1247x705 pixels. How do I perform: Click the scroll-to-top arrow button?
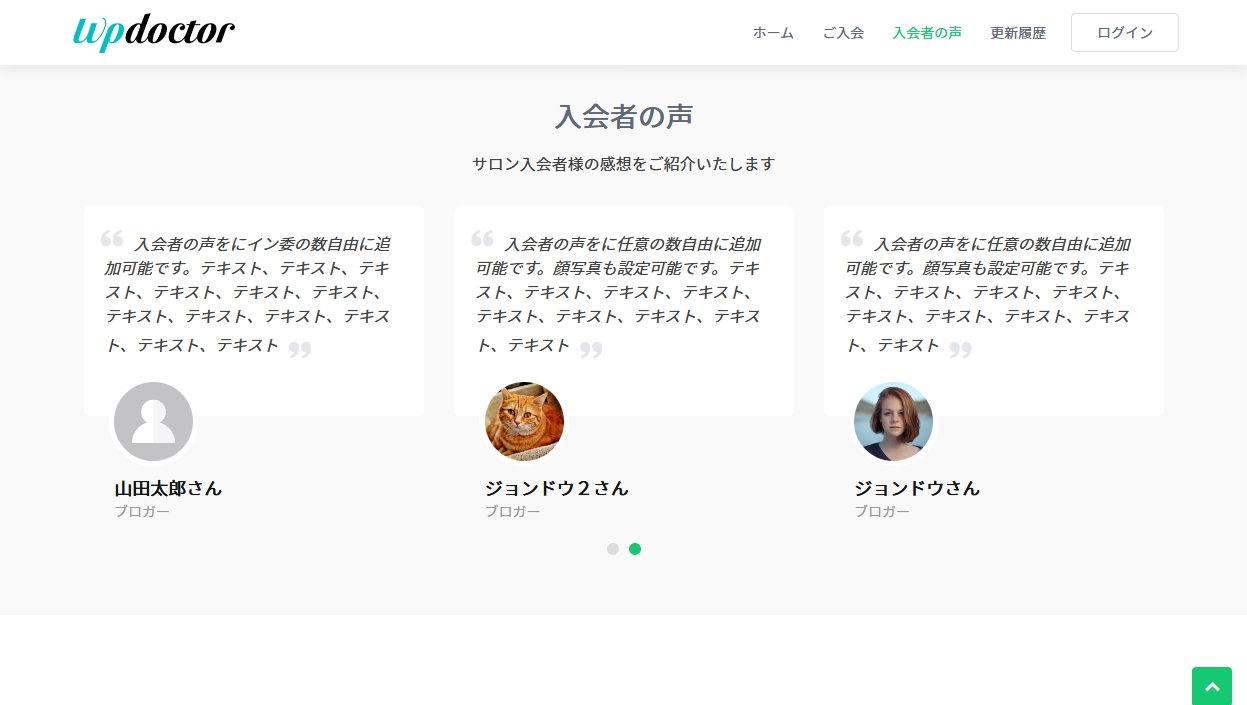tap(1212, 686)
